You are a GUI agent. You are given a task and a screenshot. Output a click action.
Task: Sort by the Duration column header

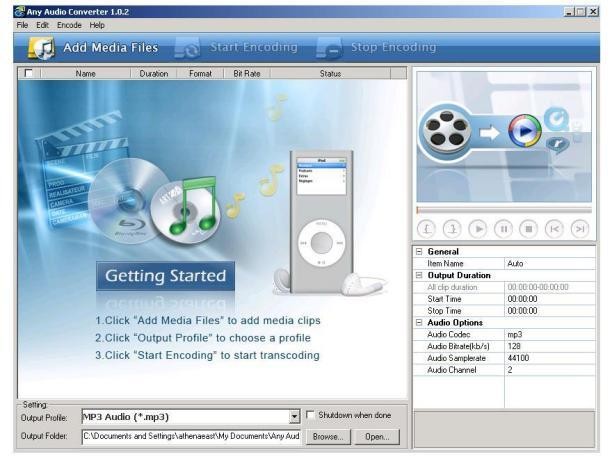[154, 73]
